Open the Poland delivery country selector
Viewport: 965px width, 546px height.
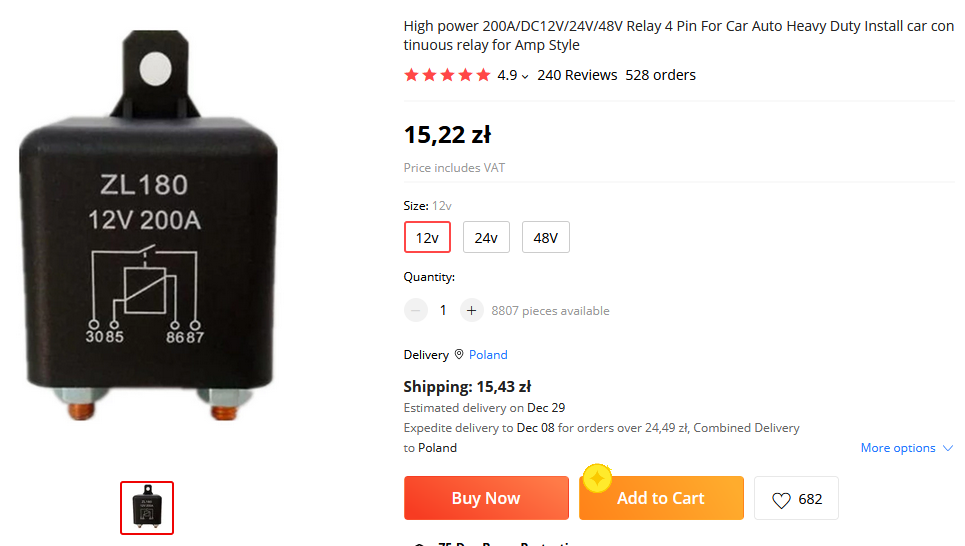pyautogui.click(x=488, y=355)
